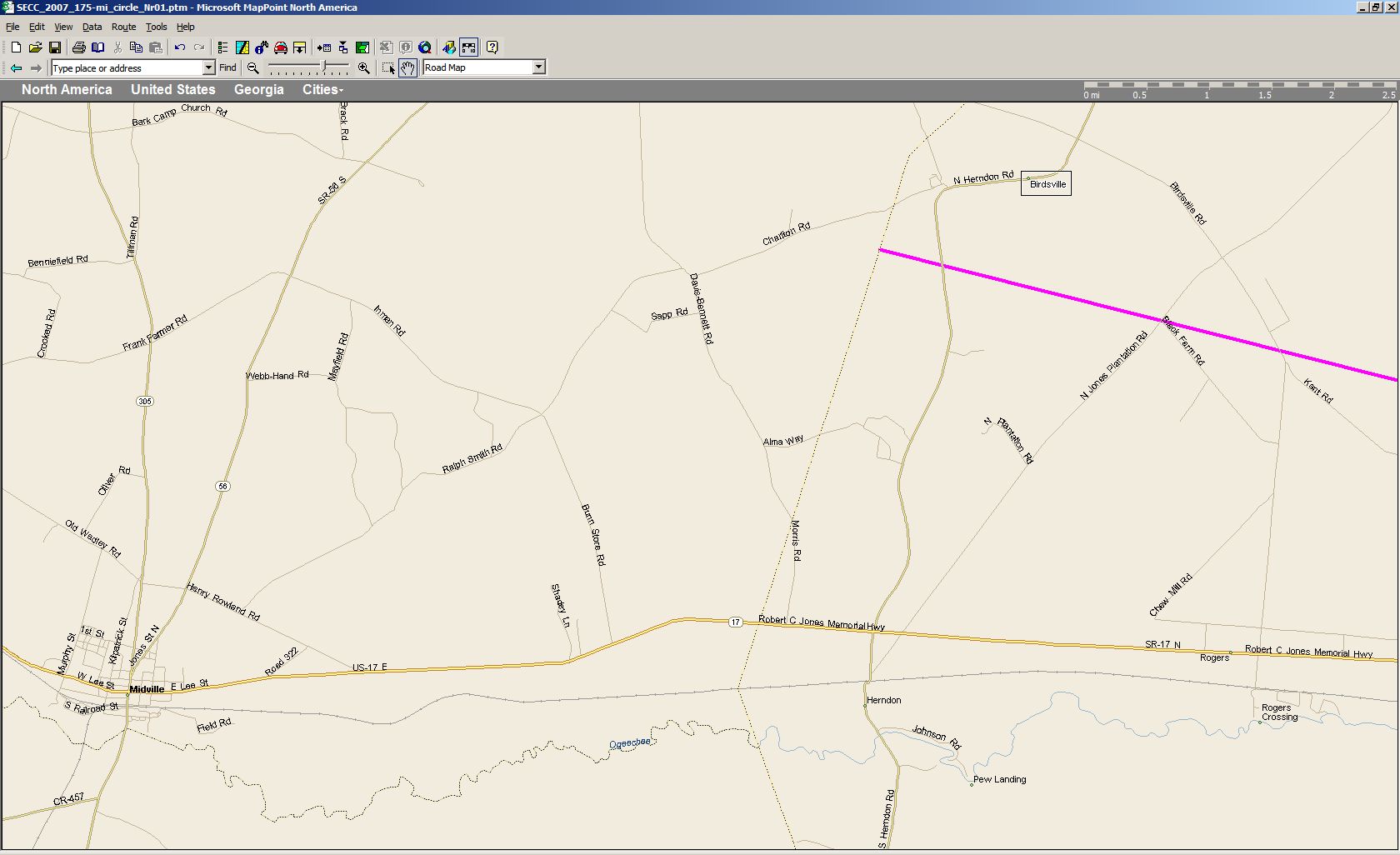Save the map with the floppy disk icon
Image resolution: width=1400 pixels, height=855 pixels.
pos(55,47)
